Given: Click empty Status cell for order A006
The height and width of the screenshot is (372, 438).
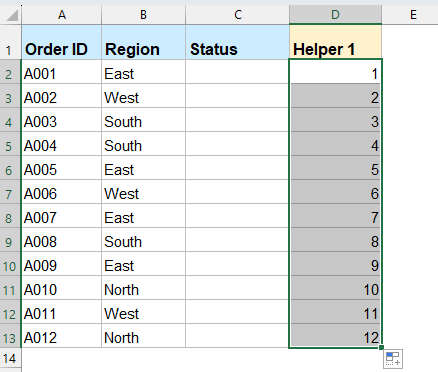Looking at the screenshot, I should 237,192.
